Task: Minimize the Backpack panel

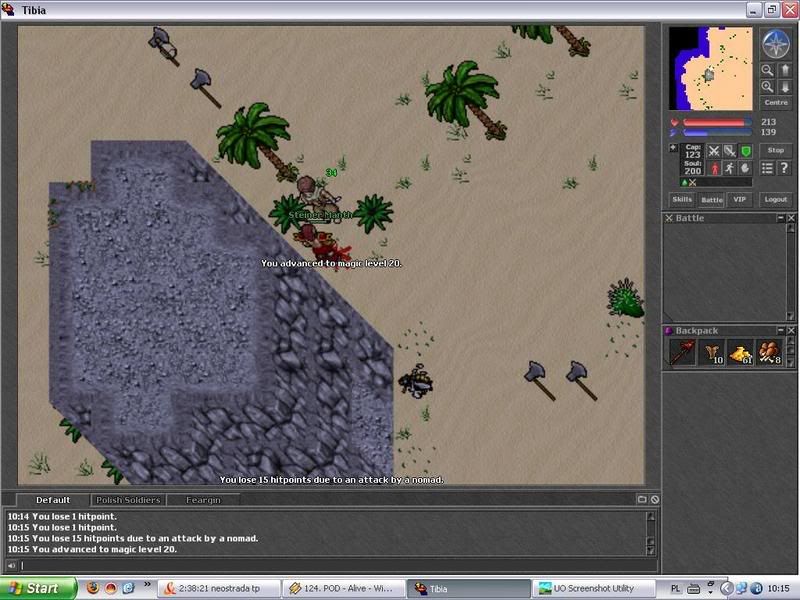Action: 781,331
